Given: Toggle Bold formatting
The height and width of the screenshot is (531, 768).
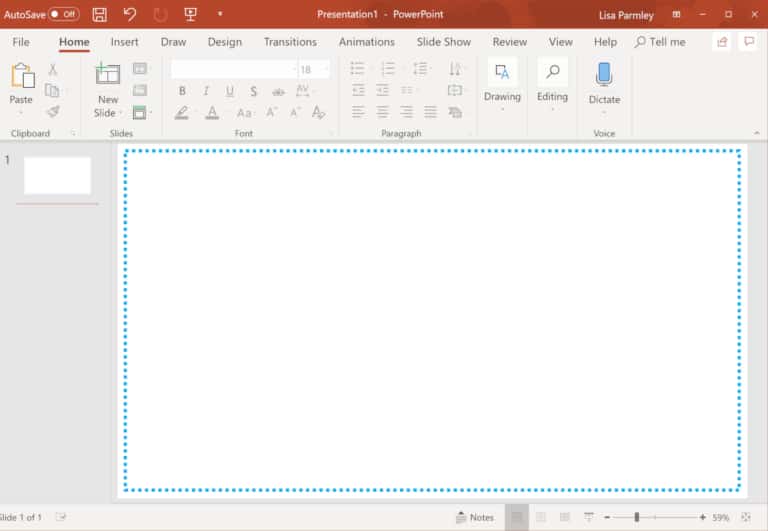Looking at the screenshot, I should point(182,91).
